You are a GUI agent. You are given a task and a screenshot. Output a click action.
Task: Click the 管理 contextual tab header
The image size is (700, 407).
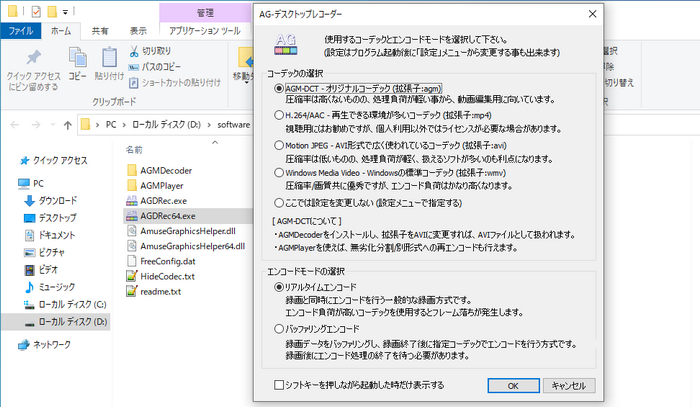click(205, 13)
